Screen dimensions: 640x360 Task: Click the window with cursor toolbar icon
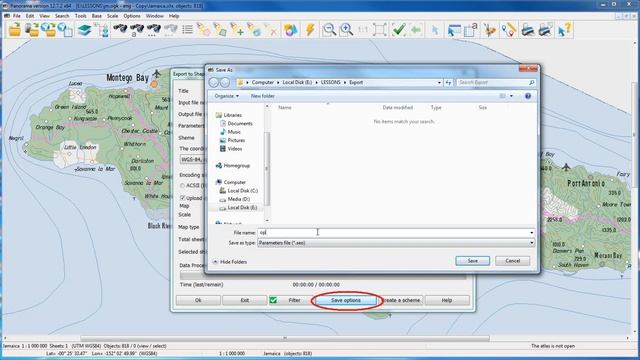point(453,30)
